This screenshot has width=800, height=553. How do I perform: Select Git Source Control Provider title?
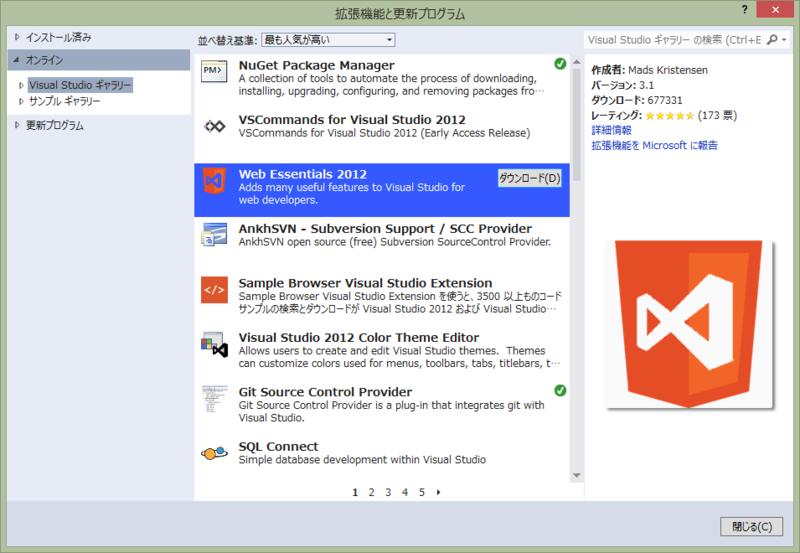pyautogui.click(x=325, y=392)
